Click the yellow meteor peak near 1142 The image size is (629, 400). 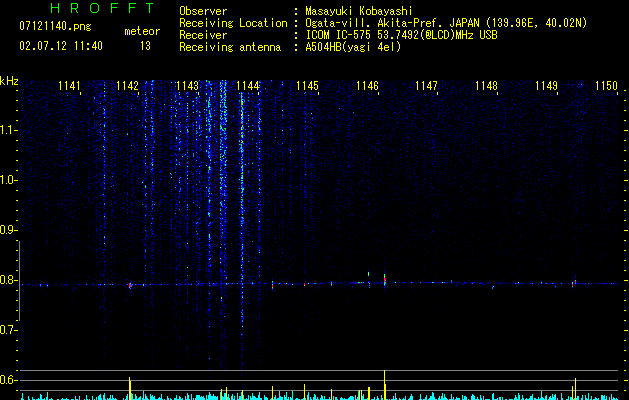(x=130, y=388)
